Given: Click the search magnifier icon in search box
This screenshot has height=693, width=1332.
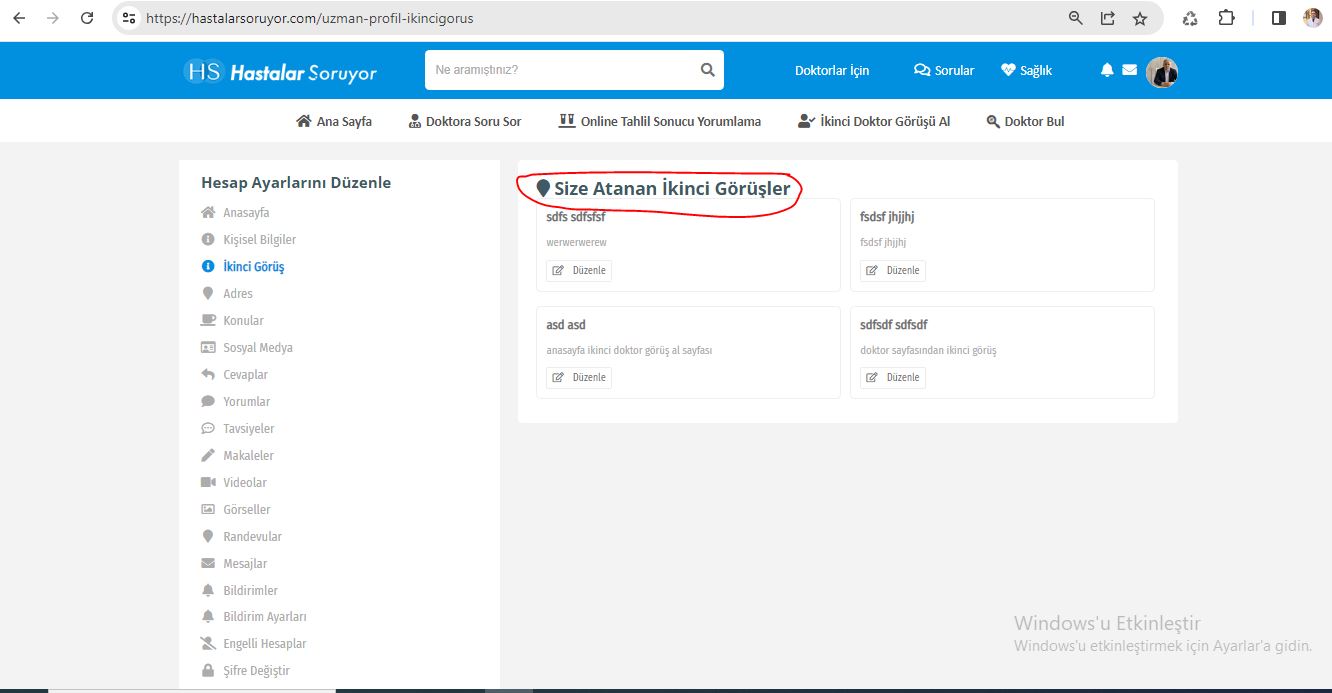Looking at the screenshot, I should [707, 70].
